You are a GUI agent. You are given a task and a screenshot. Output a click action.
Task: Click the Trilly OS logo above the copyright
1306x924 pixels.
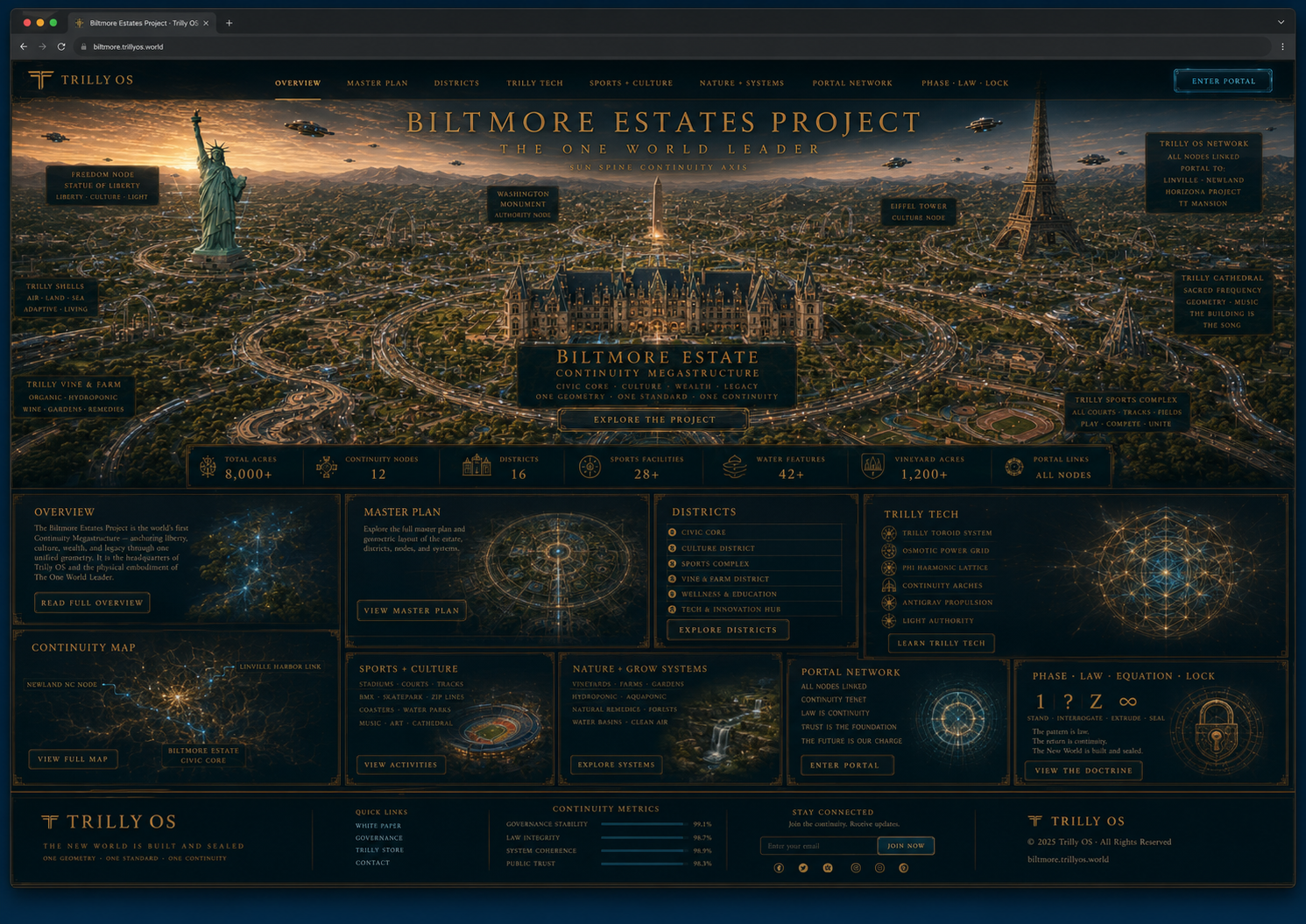point(1077,822)
